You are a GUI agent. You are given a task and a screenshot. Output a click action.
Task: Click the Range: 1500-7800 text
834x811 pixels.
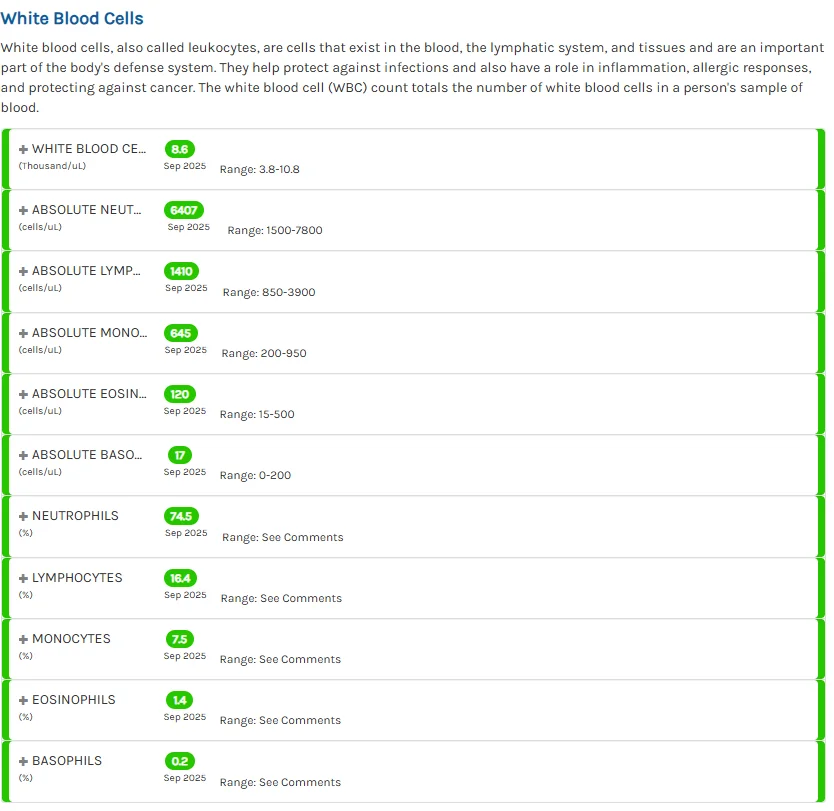point(275,231)
